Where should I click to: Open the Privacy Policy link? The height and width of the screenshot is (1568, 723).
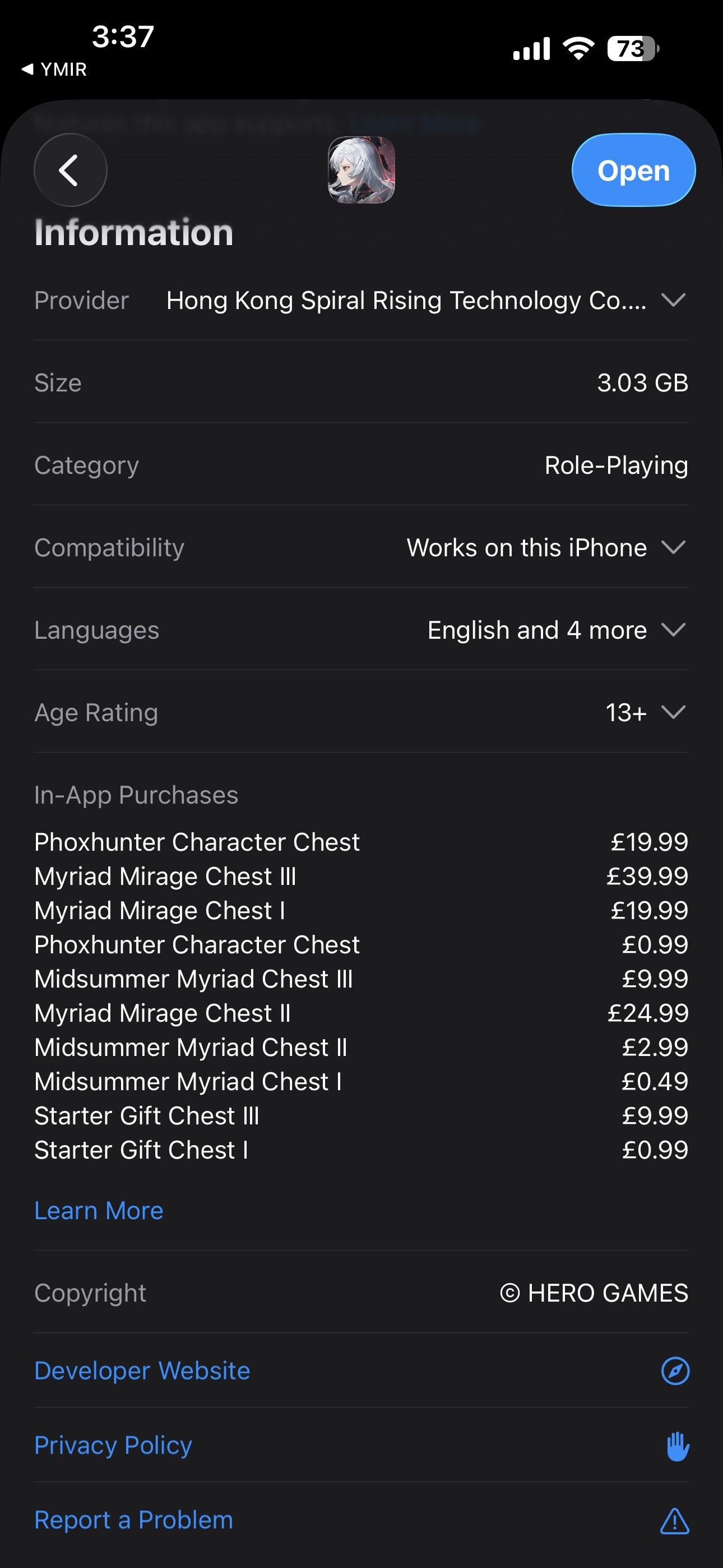point(113,1446)
